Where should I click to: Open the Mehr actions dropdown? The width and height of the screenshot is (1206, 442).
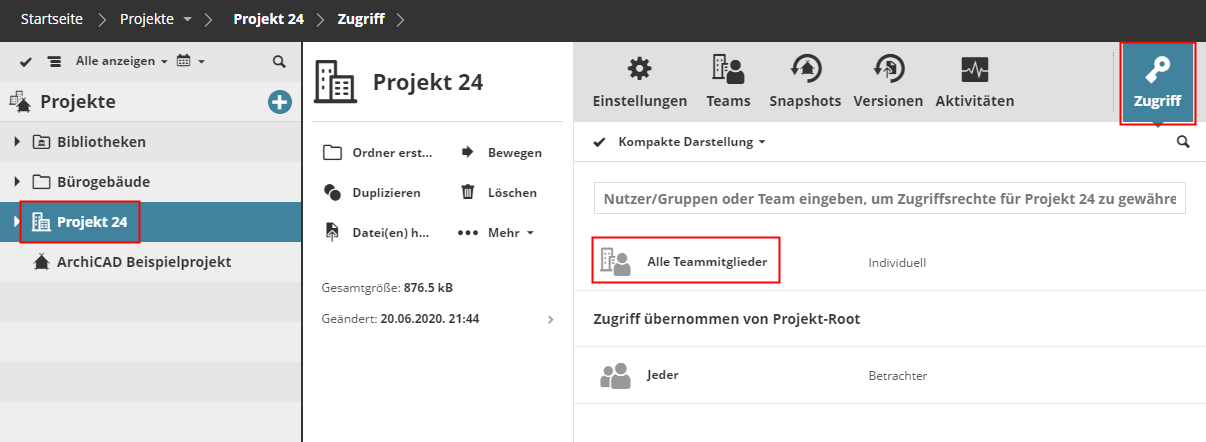[x=497, y=233]
